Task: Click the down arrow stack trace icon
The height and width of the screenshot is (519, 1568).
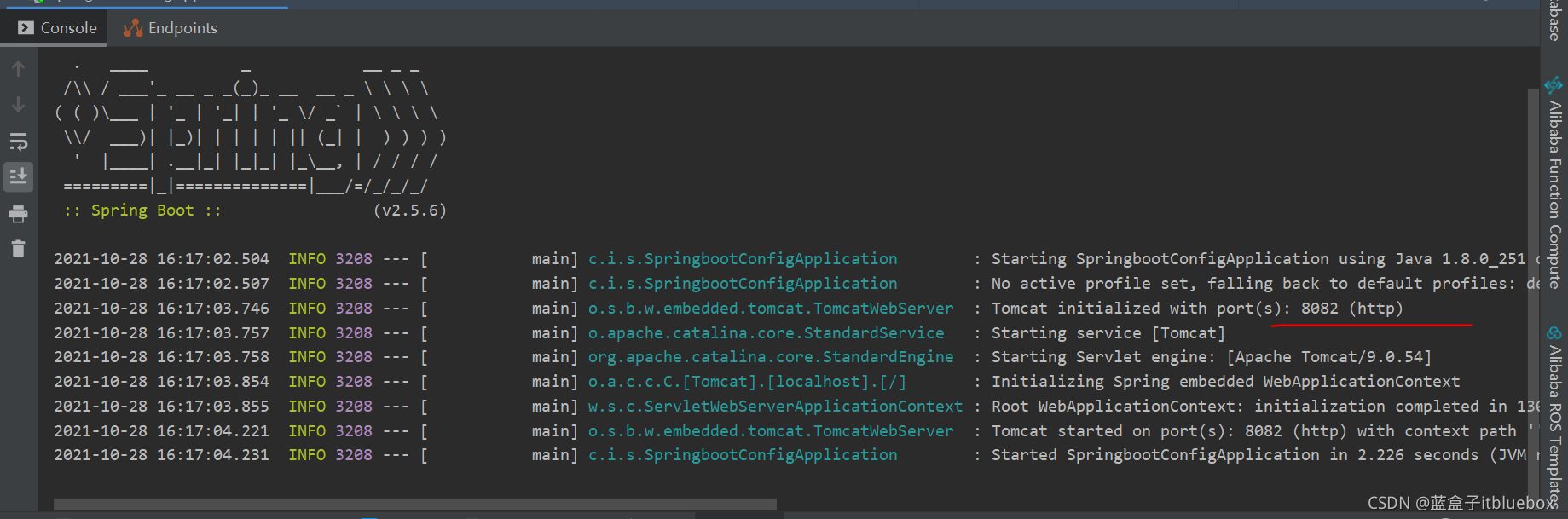Action: click(18, 105)
